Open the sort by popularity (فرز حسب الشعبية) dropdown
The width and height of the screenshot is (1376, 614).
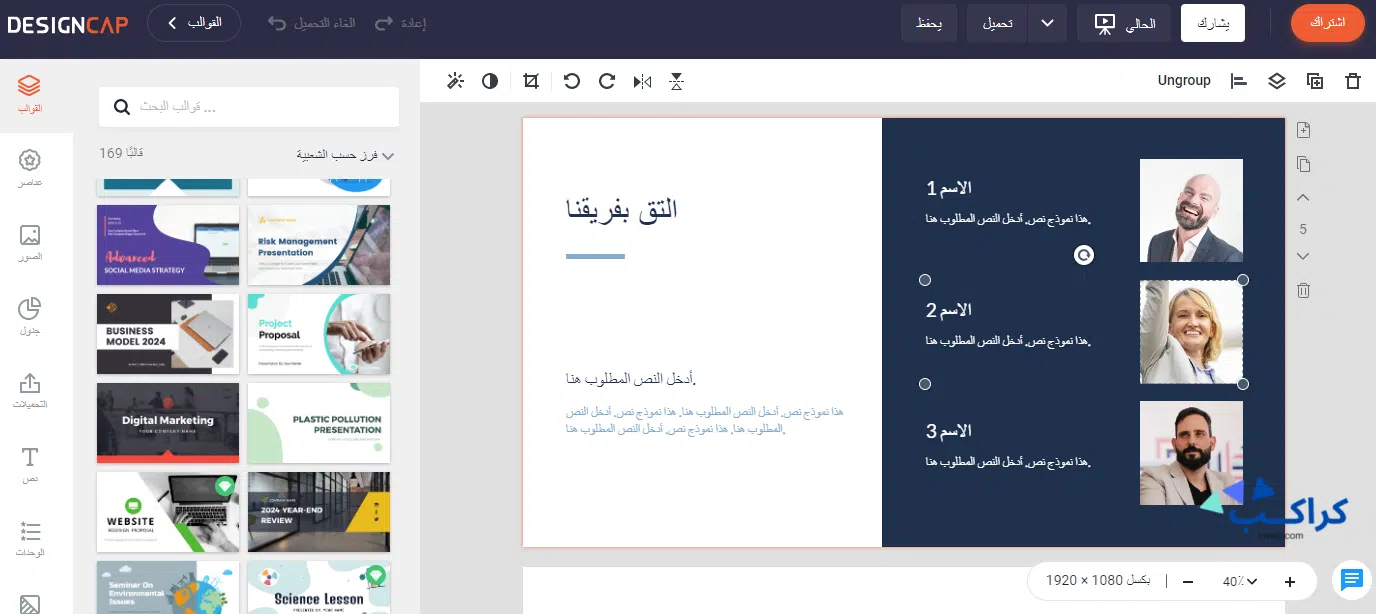click(345, 155)
